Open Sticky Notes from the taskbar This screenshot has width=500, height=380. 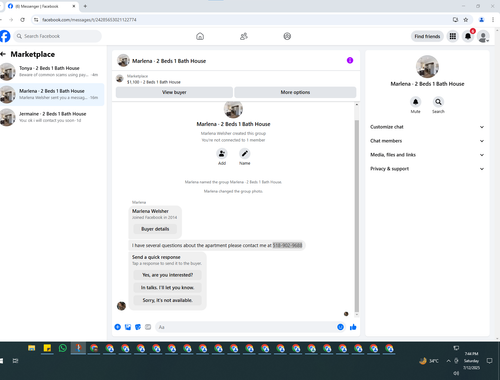pos(47,348)
